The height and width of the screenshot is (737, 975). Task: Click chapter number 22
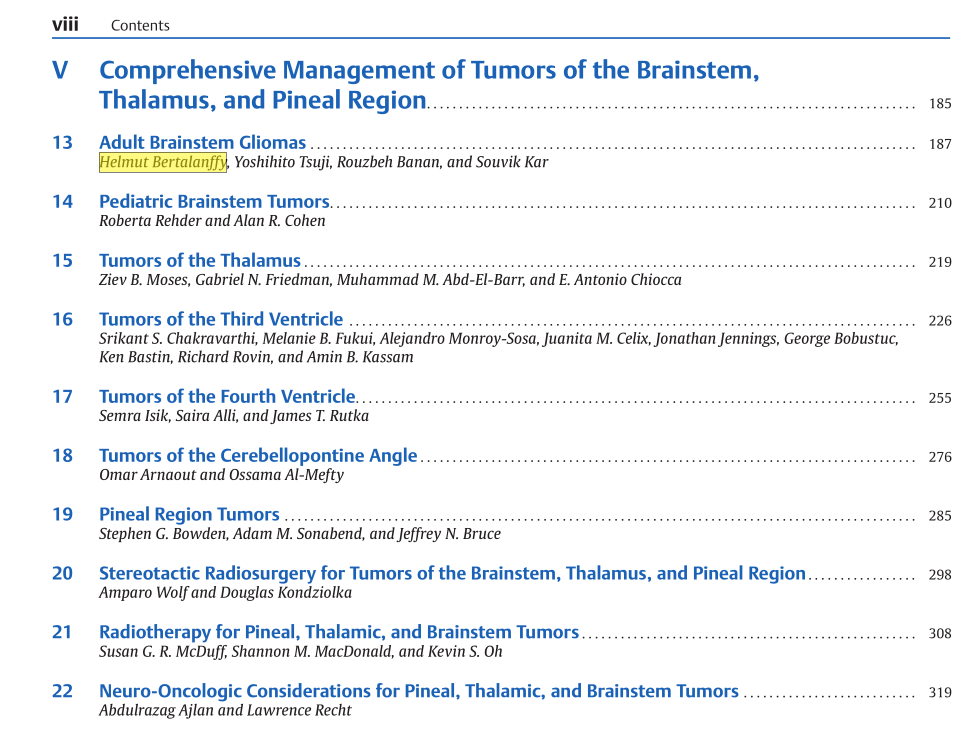[x=62, y=692]
